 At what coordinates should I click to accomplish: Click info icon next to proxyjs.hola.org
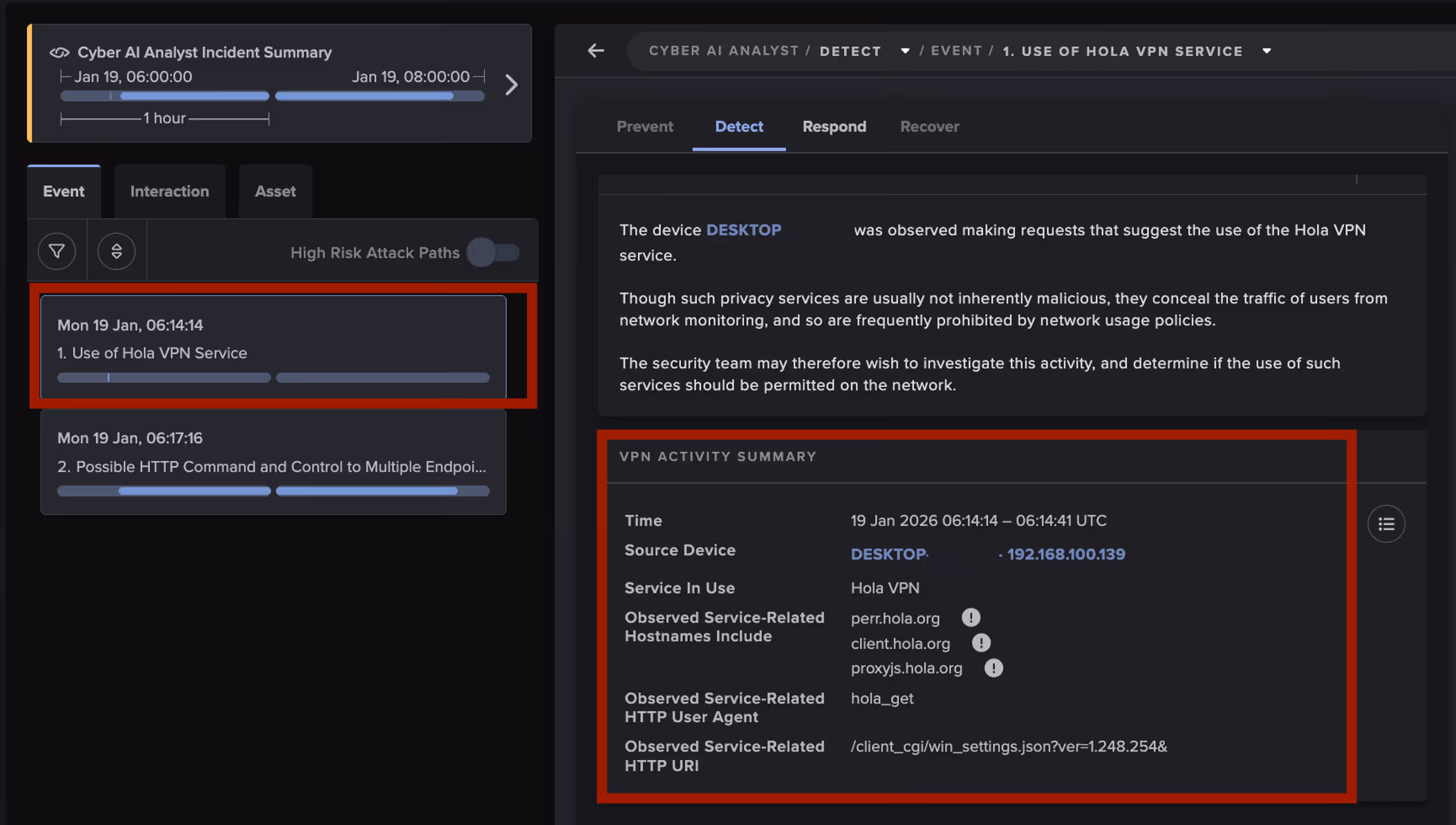[993, 667]
